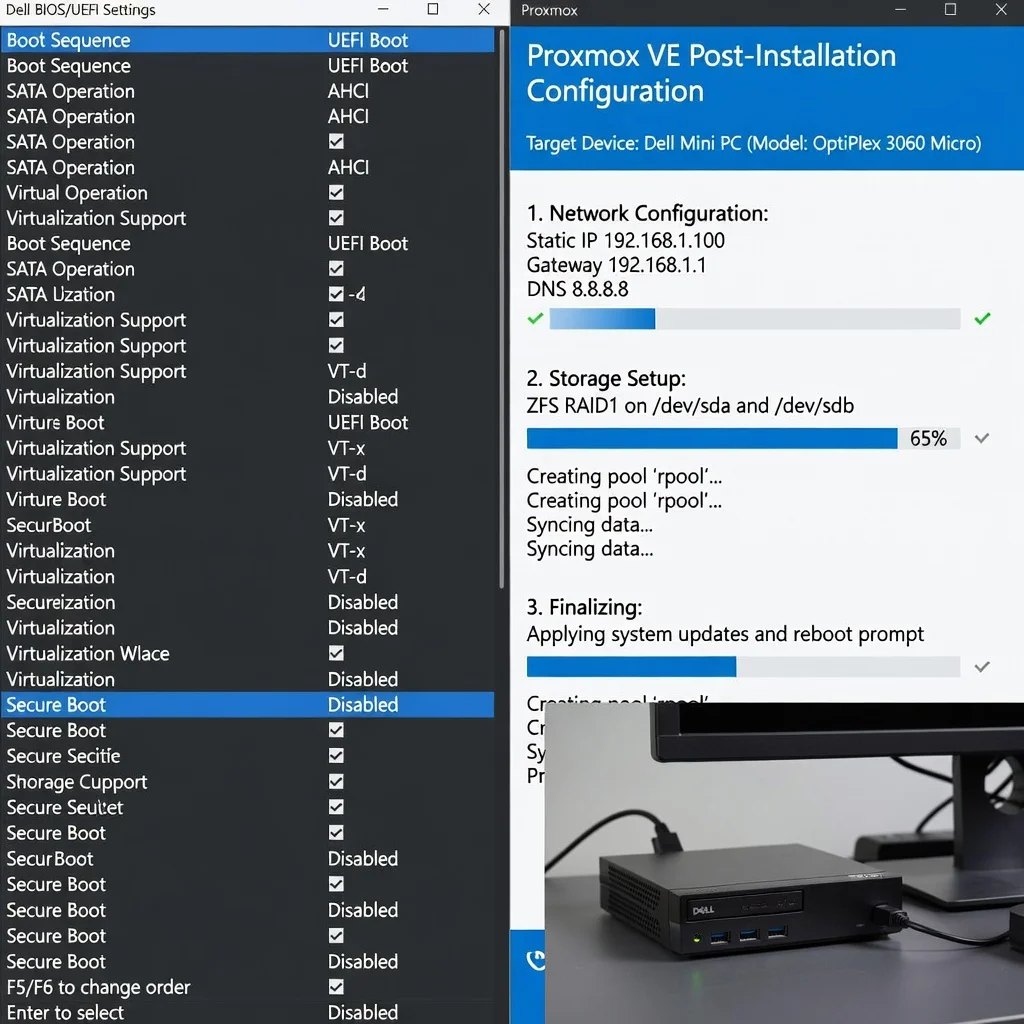Click the Gateway 192.168.1.1 line
This screenshot has height=1024, width=1024.
click(616, 265)
